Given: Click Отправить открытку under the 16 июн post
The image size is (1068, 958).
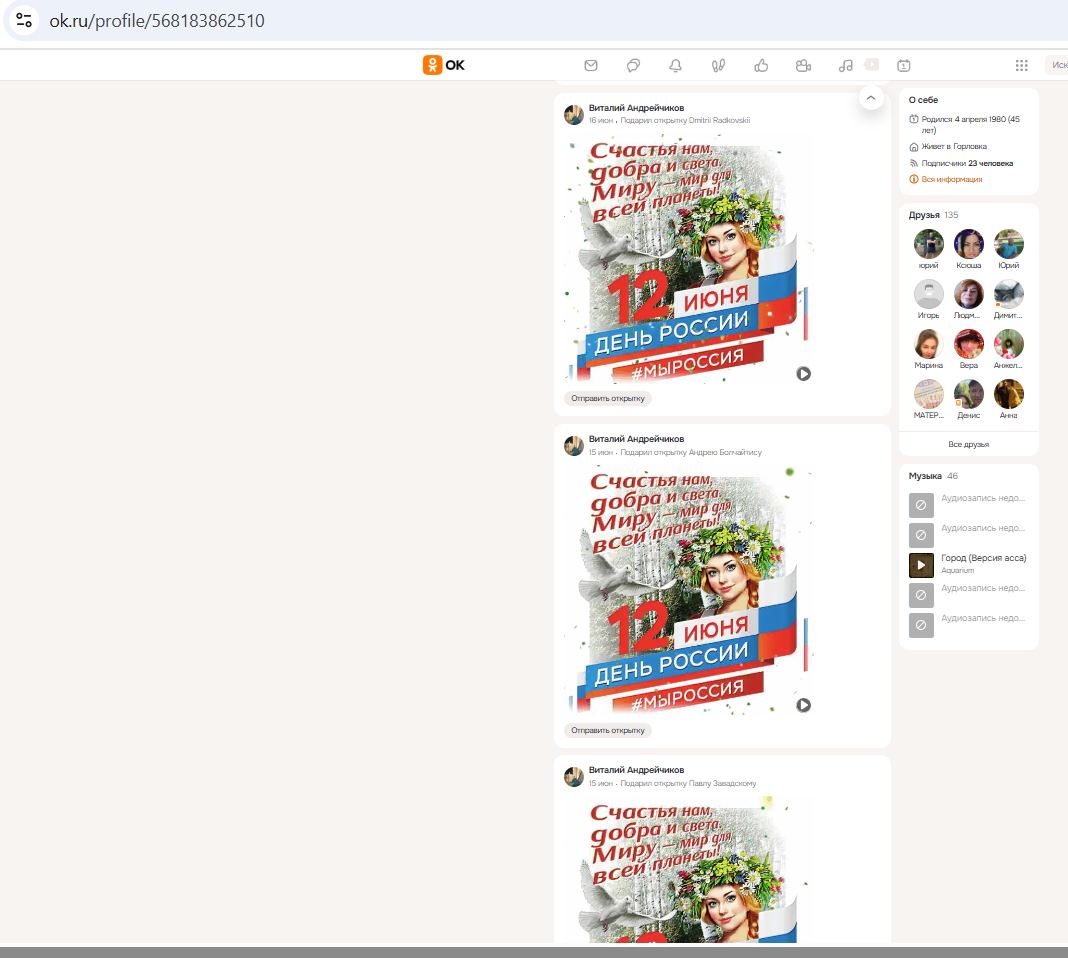Looking at the screenshot, I should (x=608, y=398).
